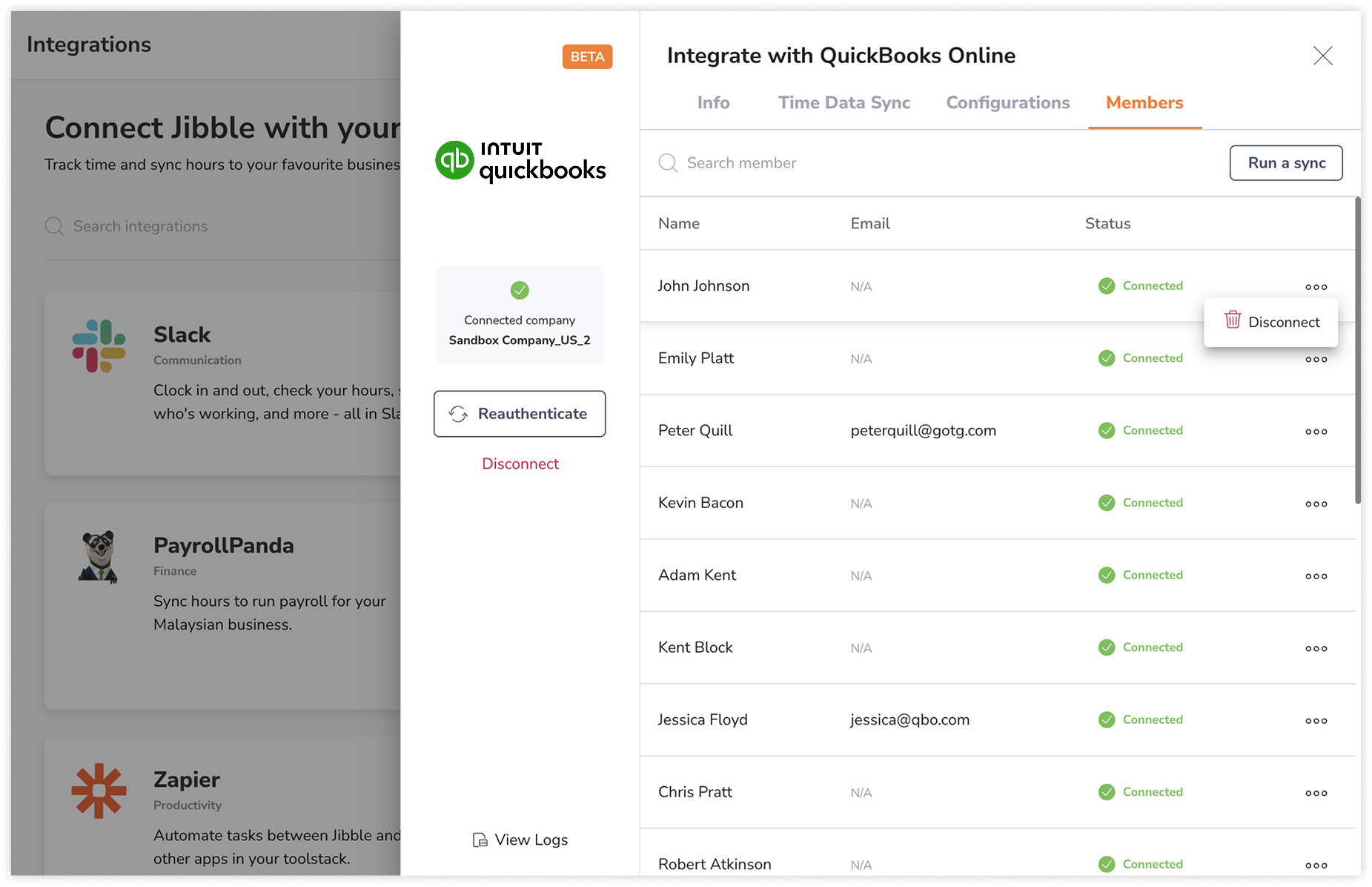Select the name John Johnson
Viewport: 1372px width, 887px height.
point(703,286)
